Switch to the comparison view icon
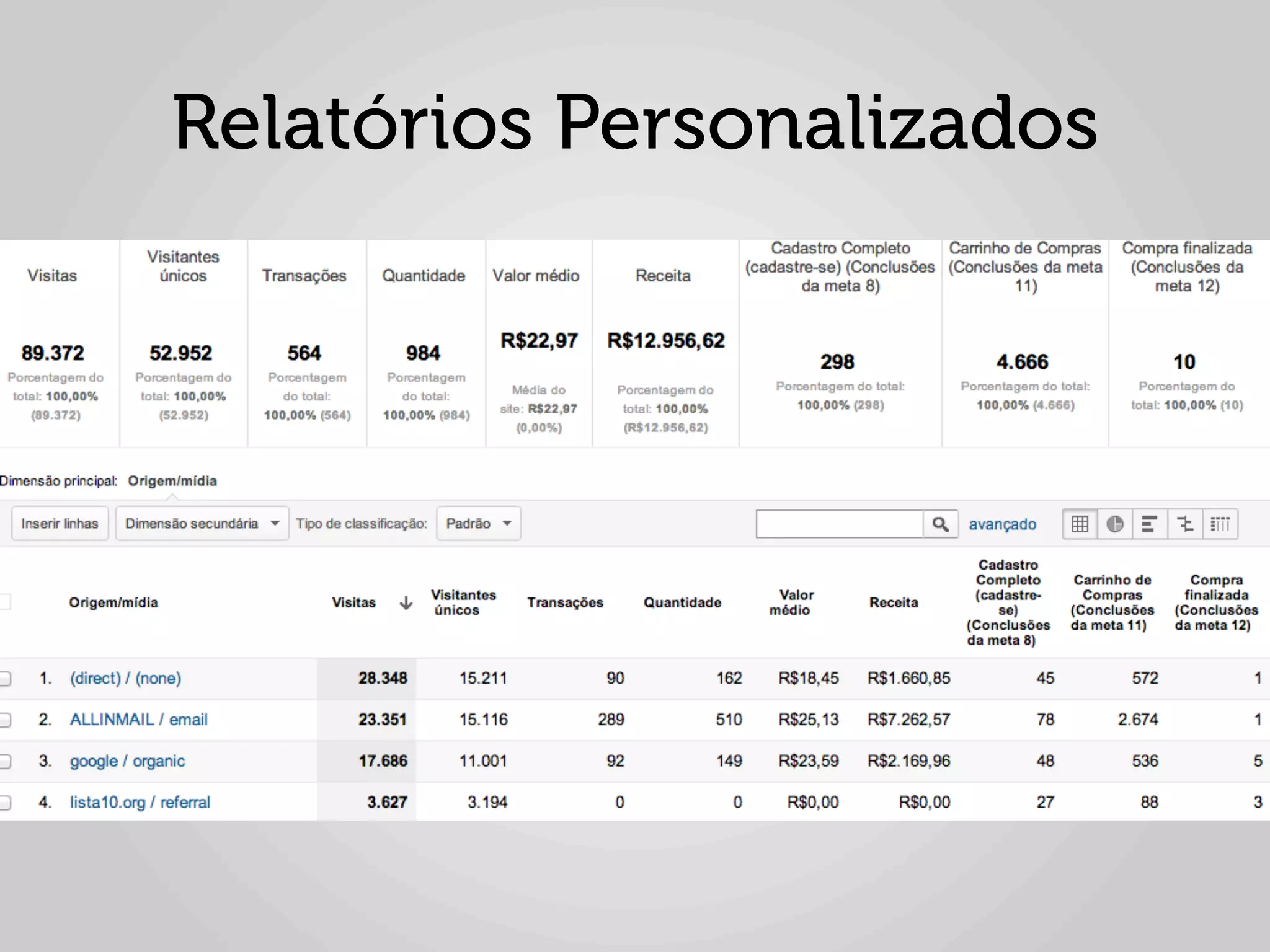 pyautogui.click(x=1185, y=524)
